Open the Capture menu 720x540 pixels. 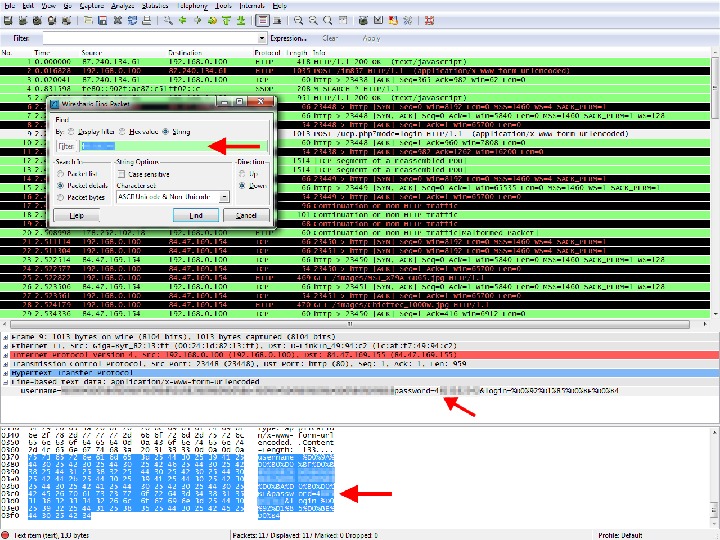pos(91,6)
